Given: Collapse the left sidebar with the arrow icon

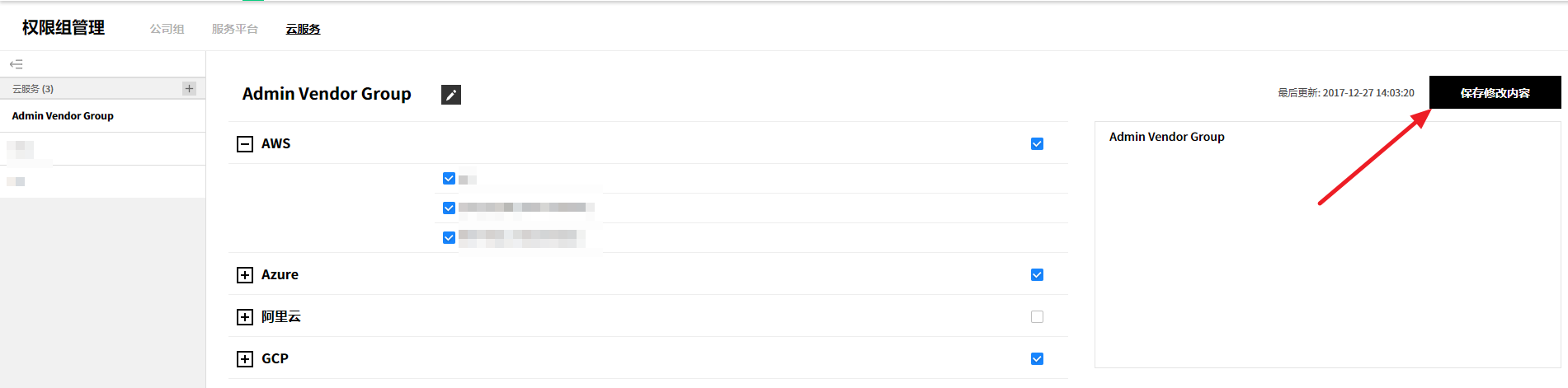Looking at the screenshot, I should [16, 64].
